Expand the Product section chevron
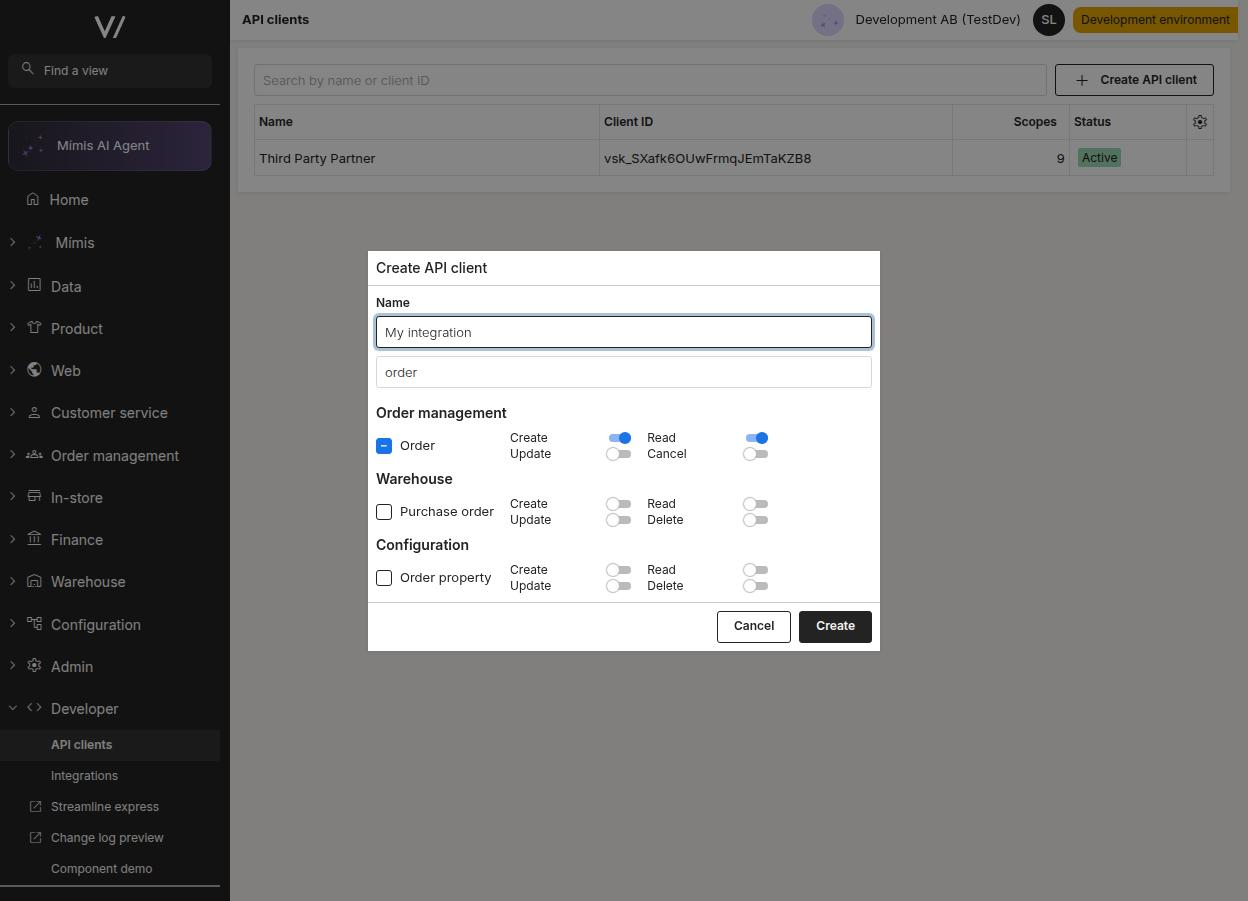 coord(12,327)
